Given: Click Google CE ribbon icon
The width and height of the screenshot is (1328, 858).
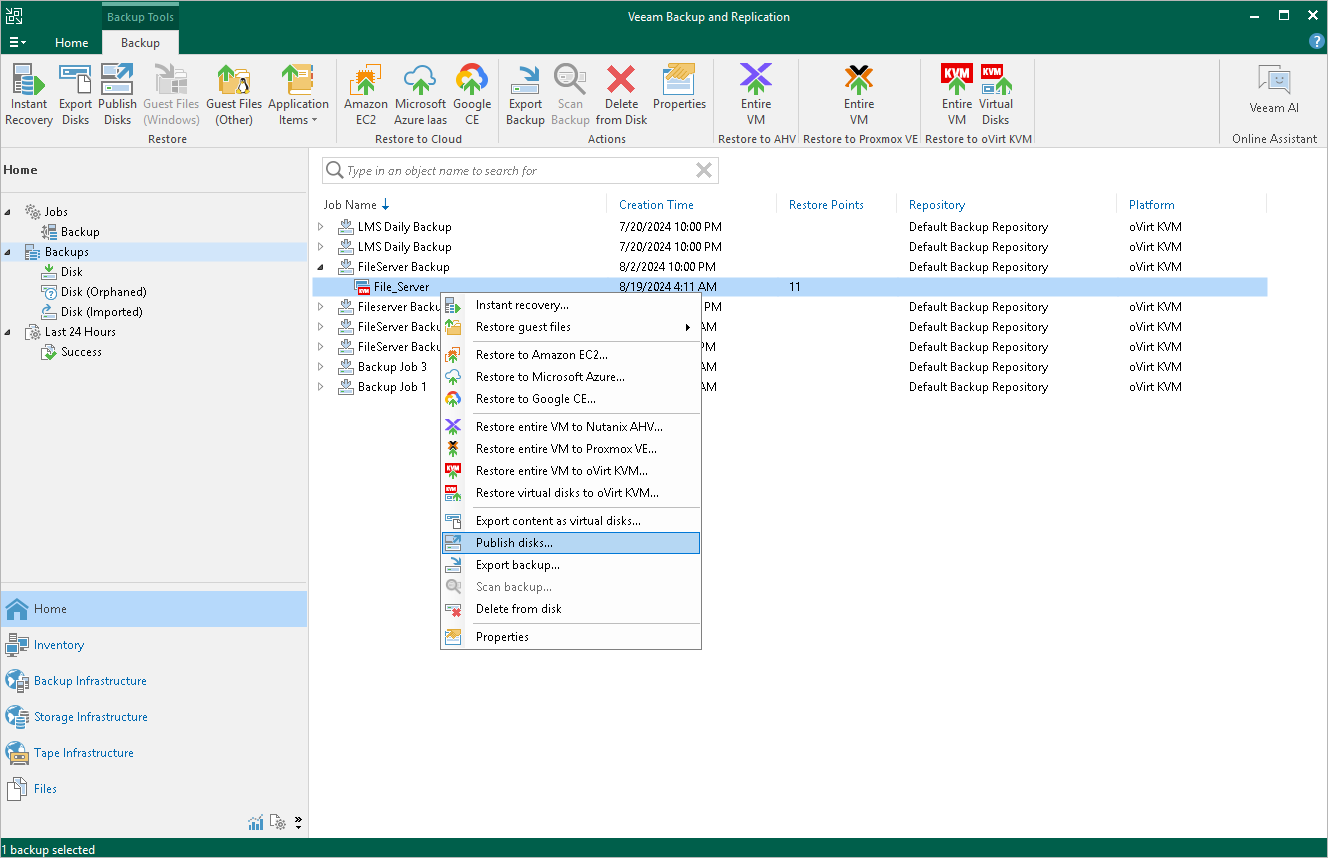Looking at the screenshot, I should pyautogui.click(x=472, y=95).
